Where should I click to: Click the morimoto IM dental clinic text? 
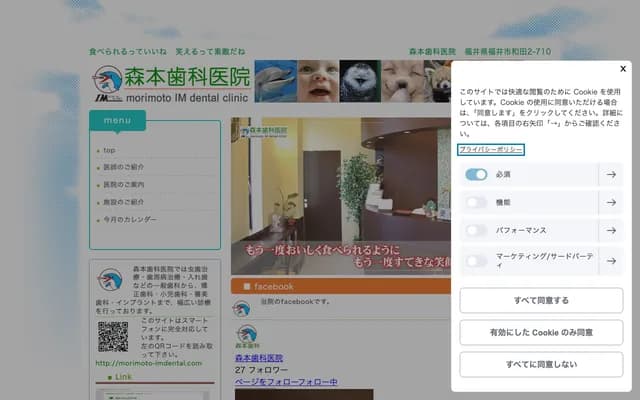pos(187,98)
